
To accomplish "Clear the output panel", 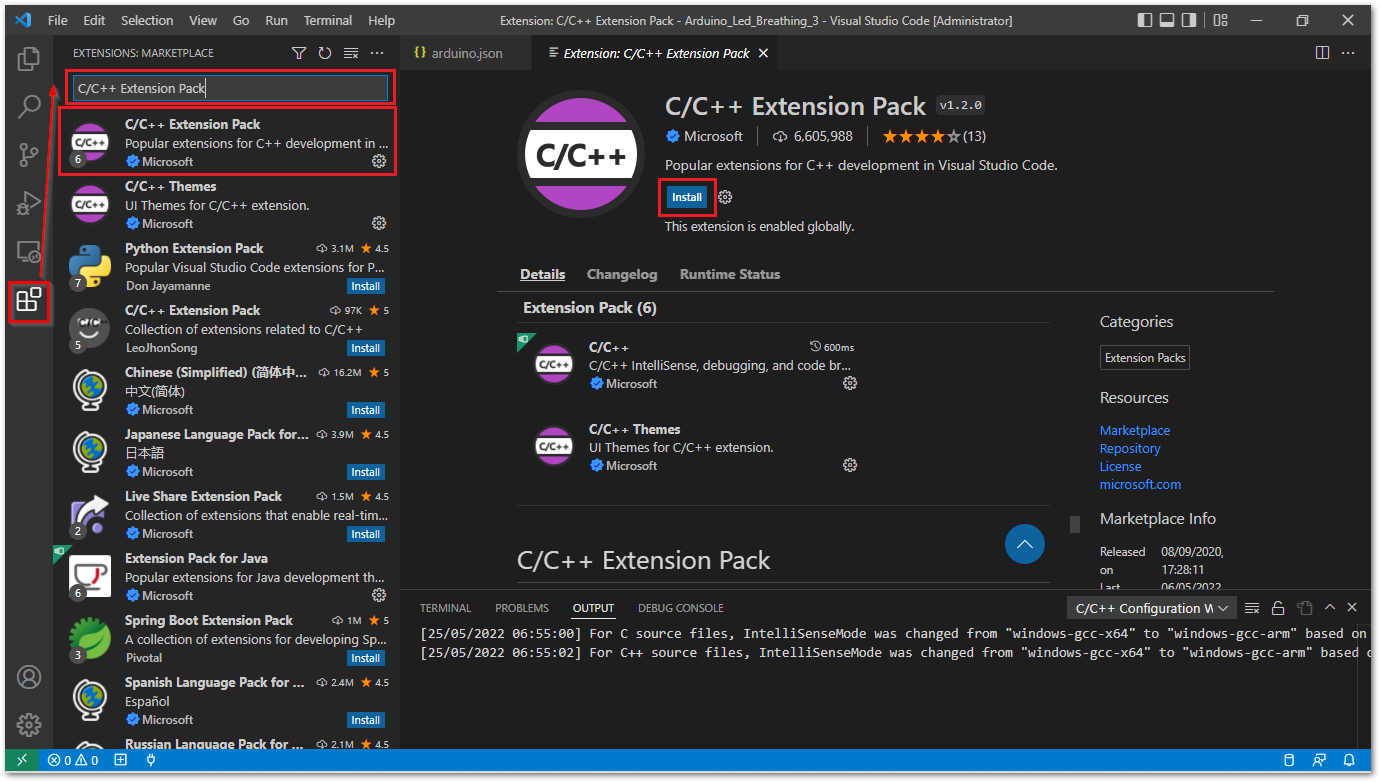I will [x=1252, y=608].
